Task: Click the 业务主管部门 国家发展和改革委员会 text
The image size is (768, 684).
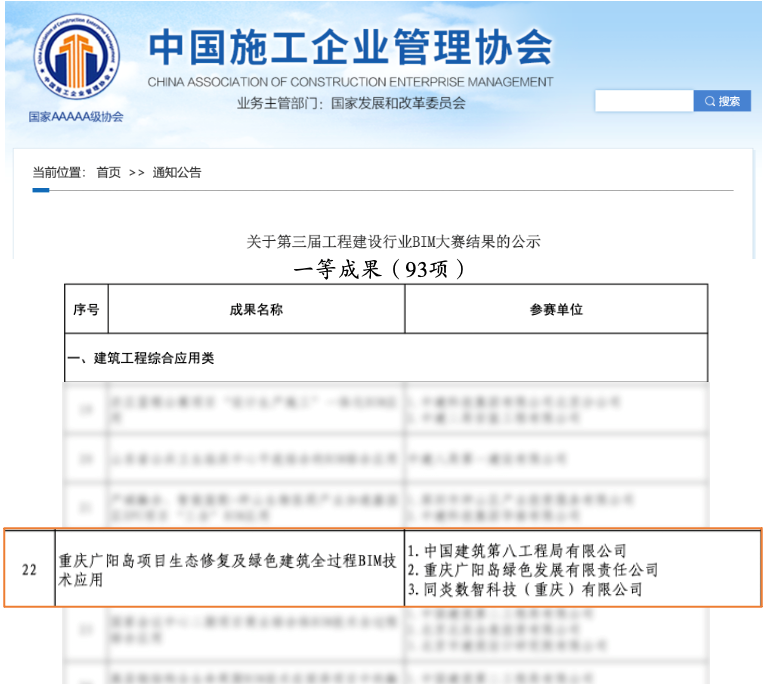Action: 351,103
